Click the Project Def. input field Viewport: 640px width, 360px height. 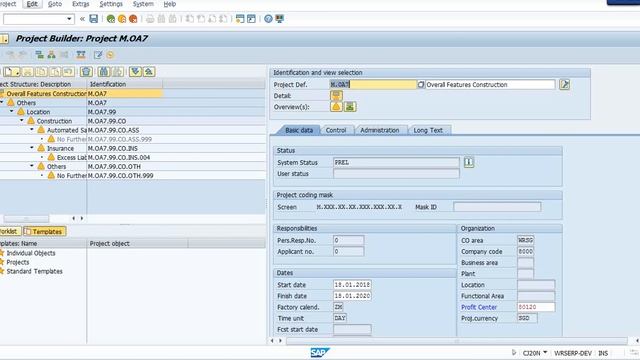pos(373,84)
